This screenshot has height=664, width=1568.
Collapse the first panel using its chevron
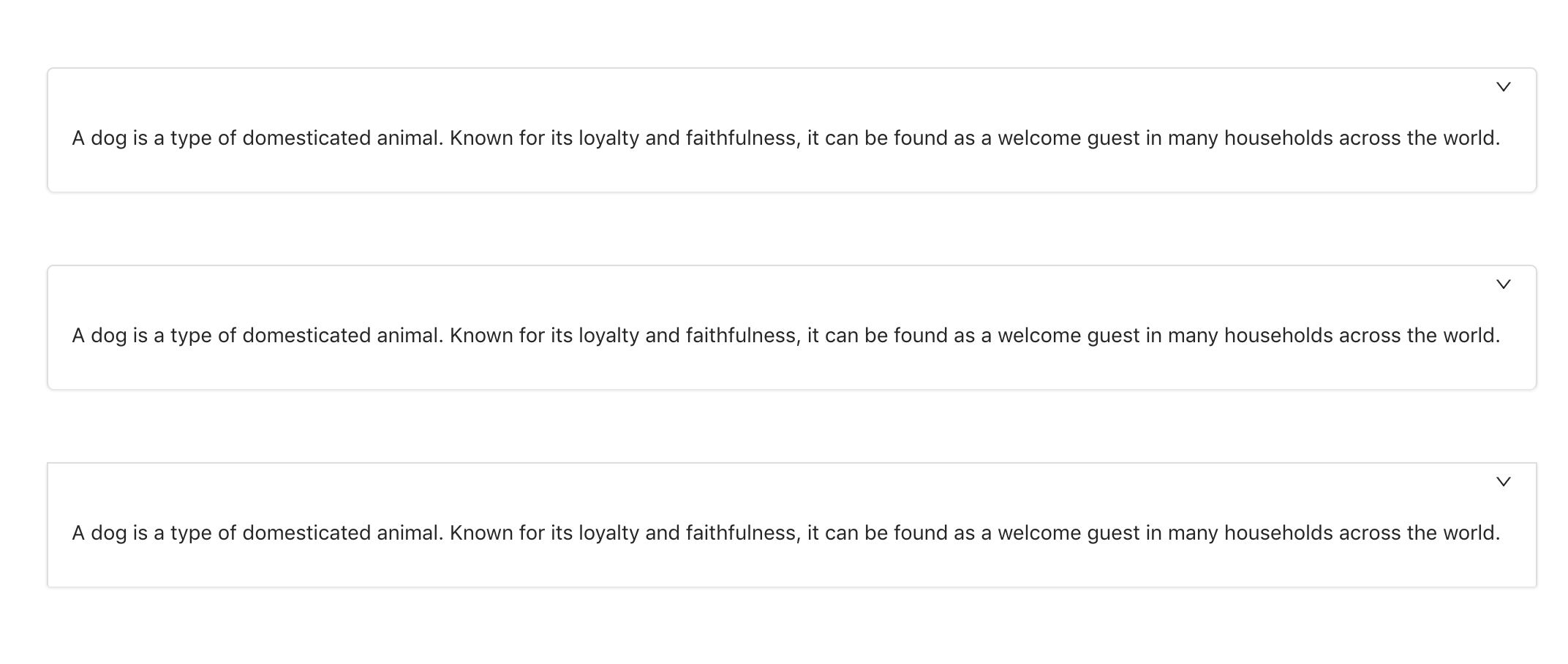point(1503,87)
